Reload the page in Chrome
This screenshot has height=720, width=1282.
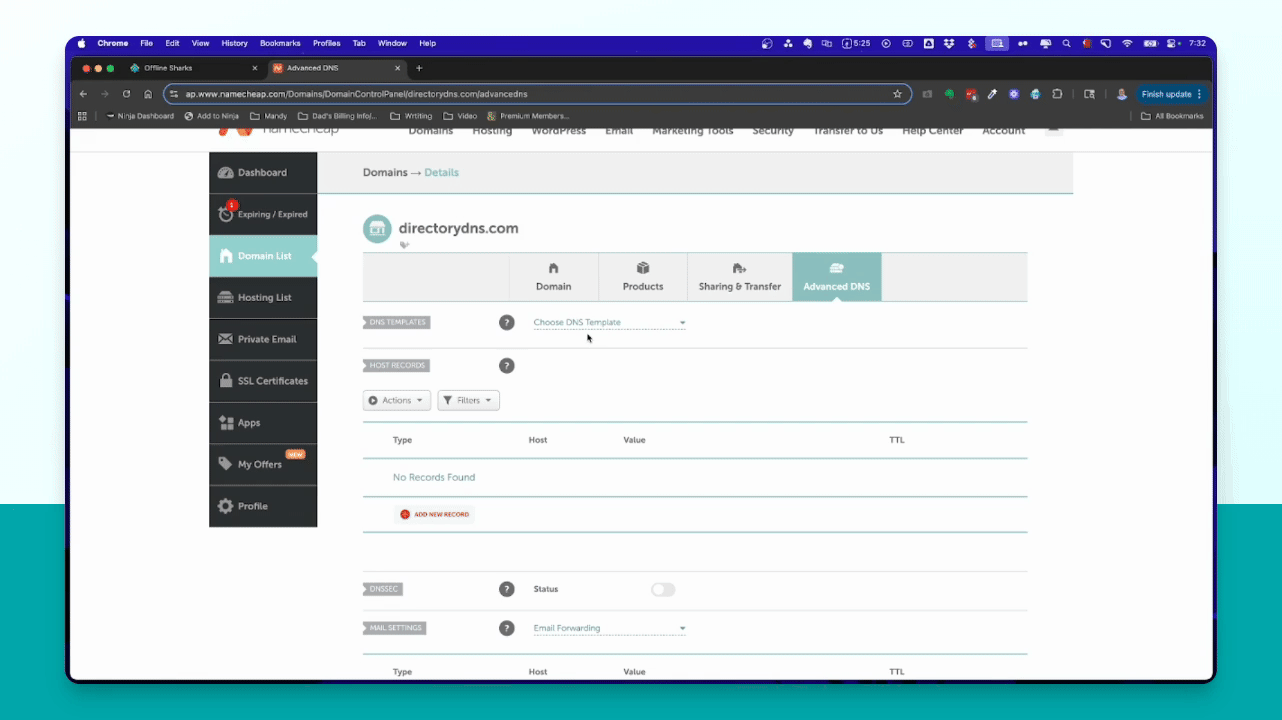pyautogui.click(x=126, y=94)
